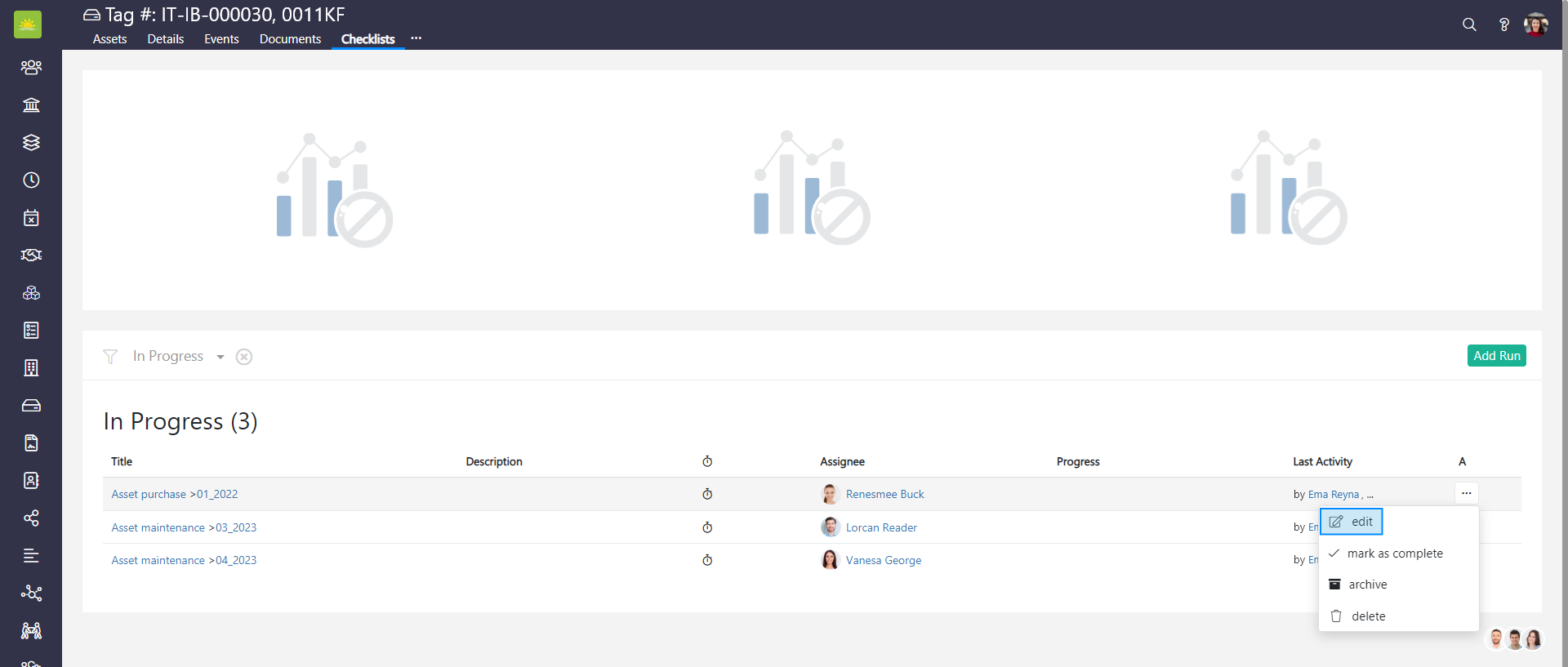Click the filter funnel icon
Viewport: 1568px width, 667px height.
click(110, 357)
